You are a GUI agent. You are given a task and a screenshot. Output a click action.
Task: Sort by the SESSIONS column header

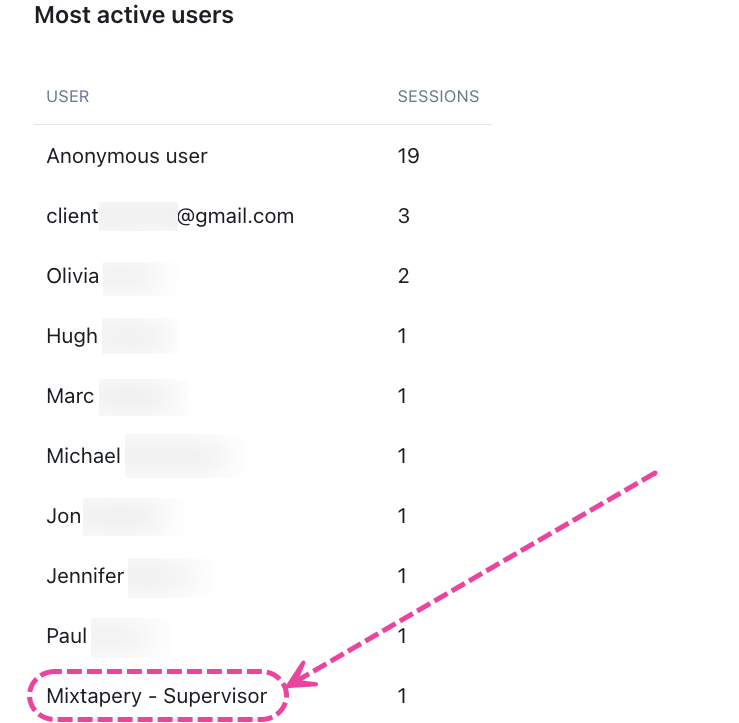click(438, 97)
